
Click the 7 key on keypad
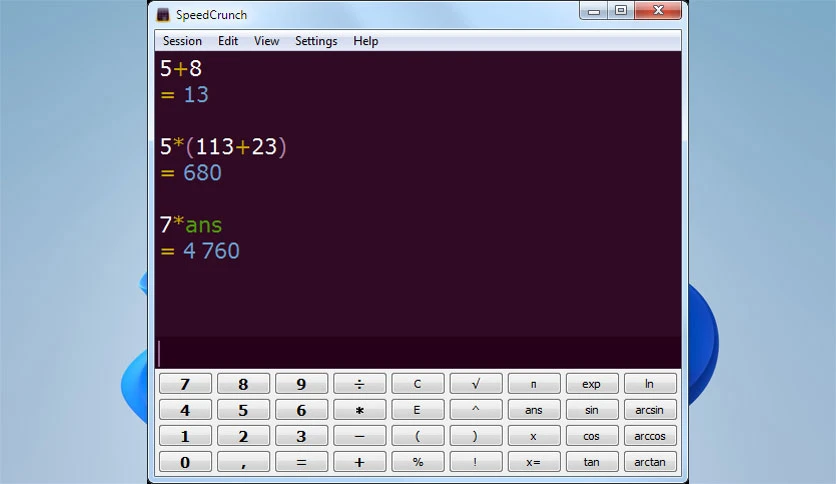[x=185, y=384]
